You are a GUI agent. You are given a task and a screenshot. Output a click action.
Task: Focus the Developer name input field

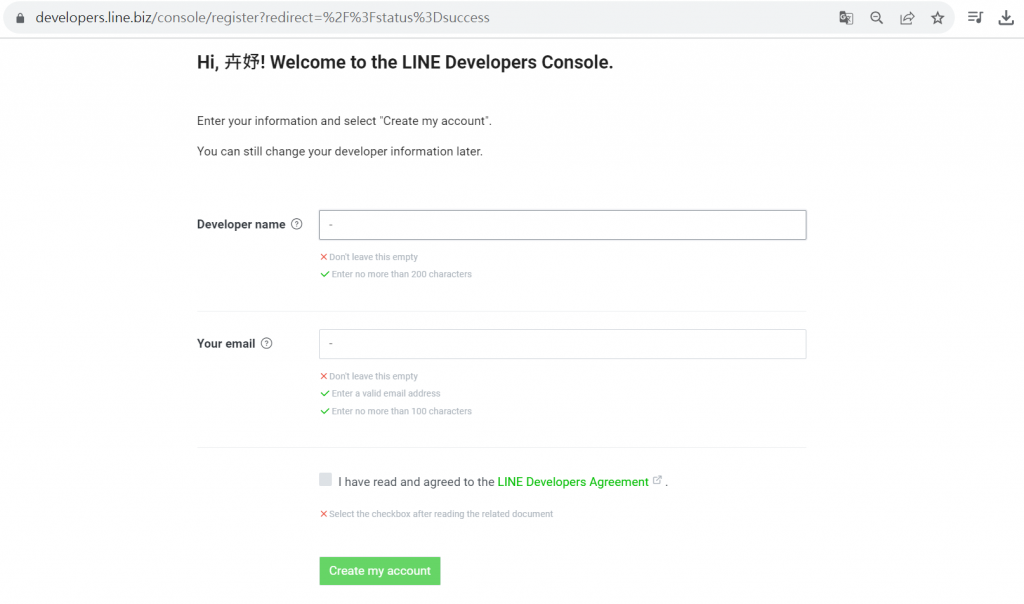tap(562, 225)
